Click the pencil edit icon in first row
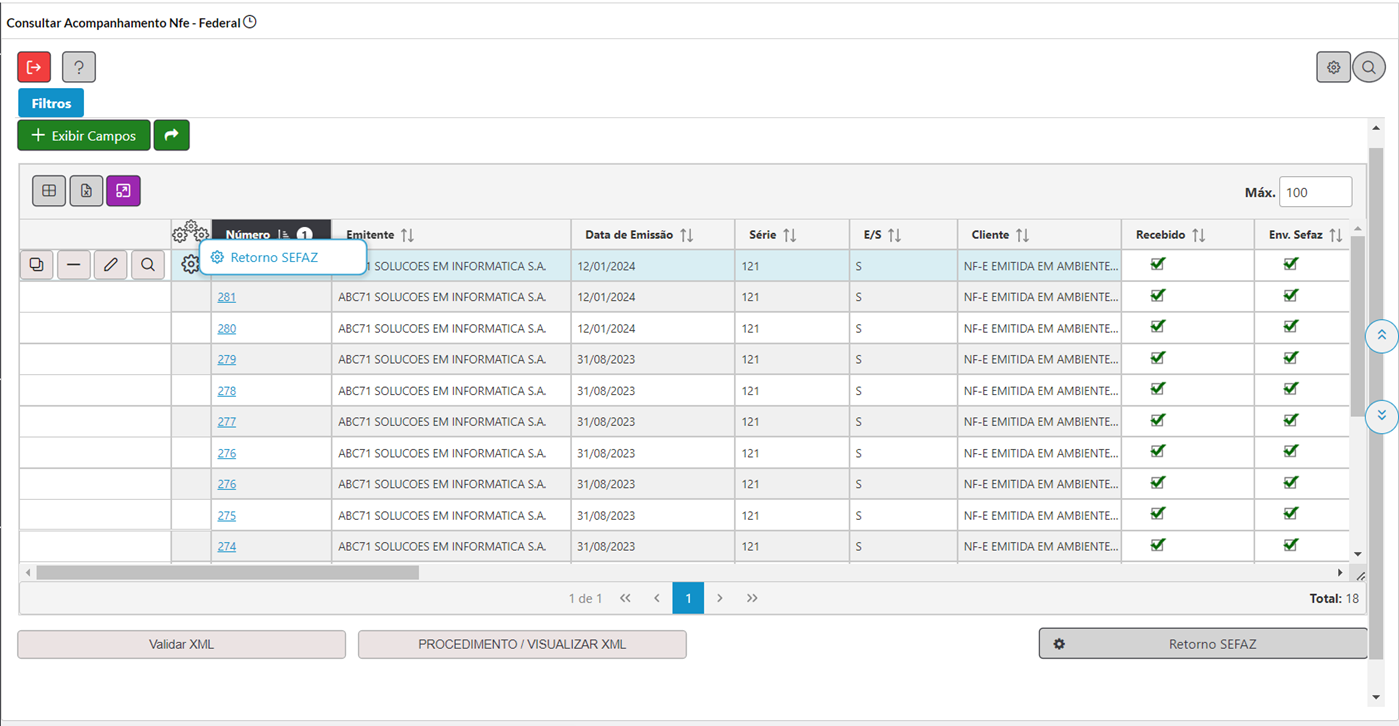 (x=111, y=265)
